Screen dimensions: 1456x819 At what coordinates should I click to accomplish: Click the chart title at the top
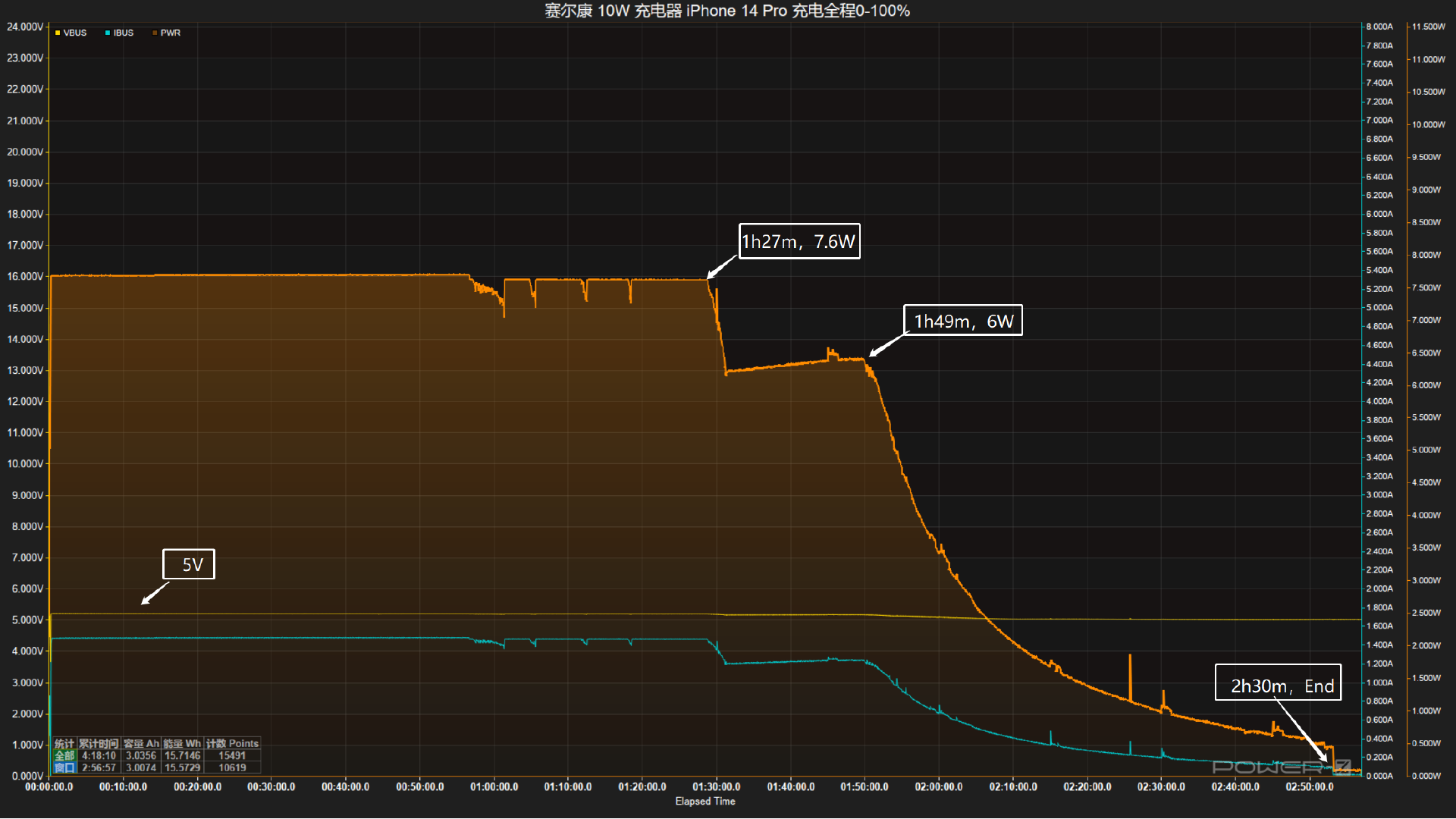click(726, 11)
